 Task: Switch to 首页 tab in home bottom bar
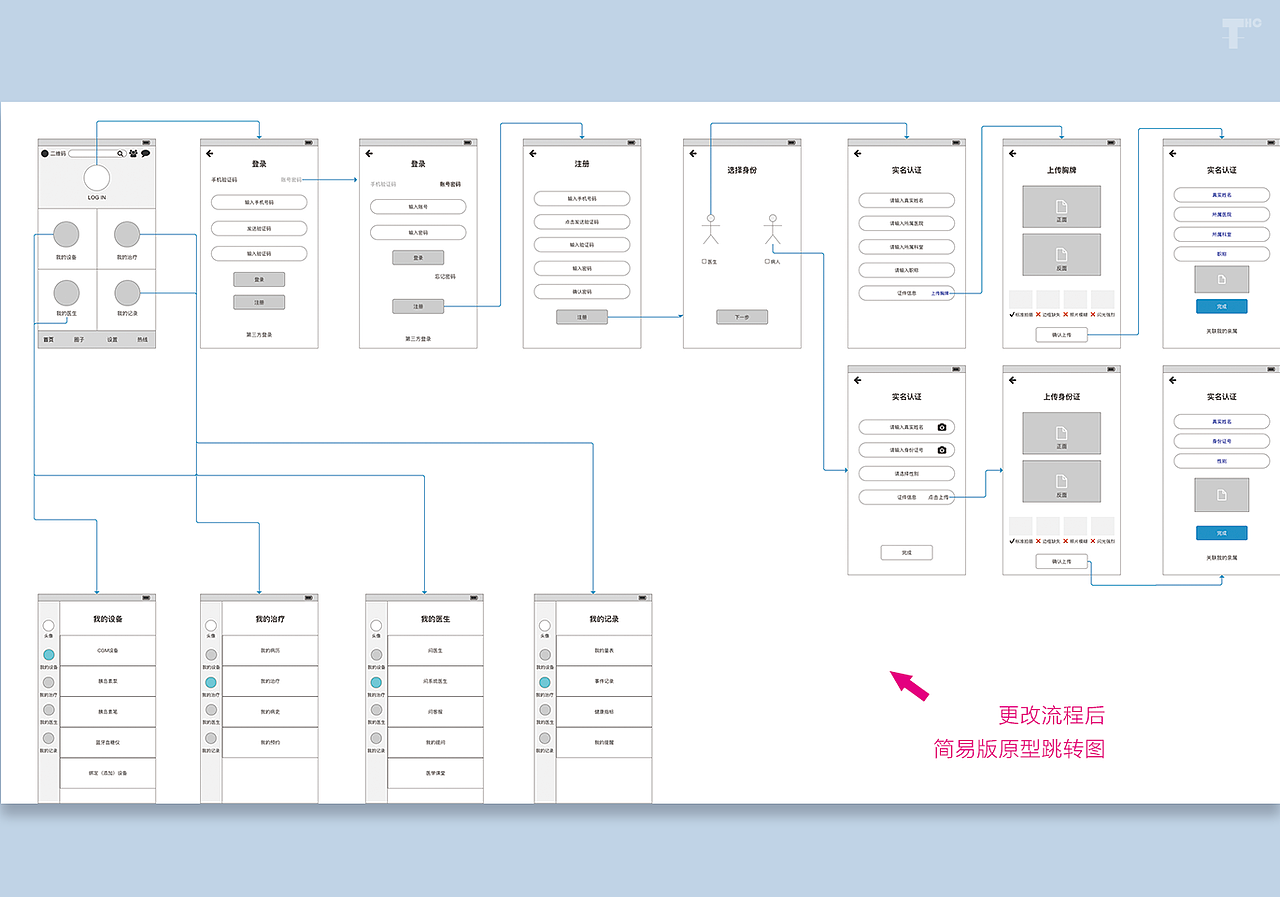[x=48, y=340]
